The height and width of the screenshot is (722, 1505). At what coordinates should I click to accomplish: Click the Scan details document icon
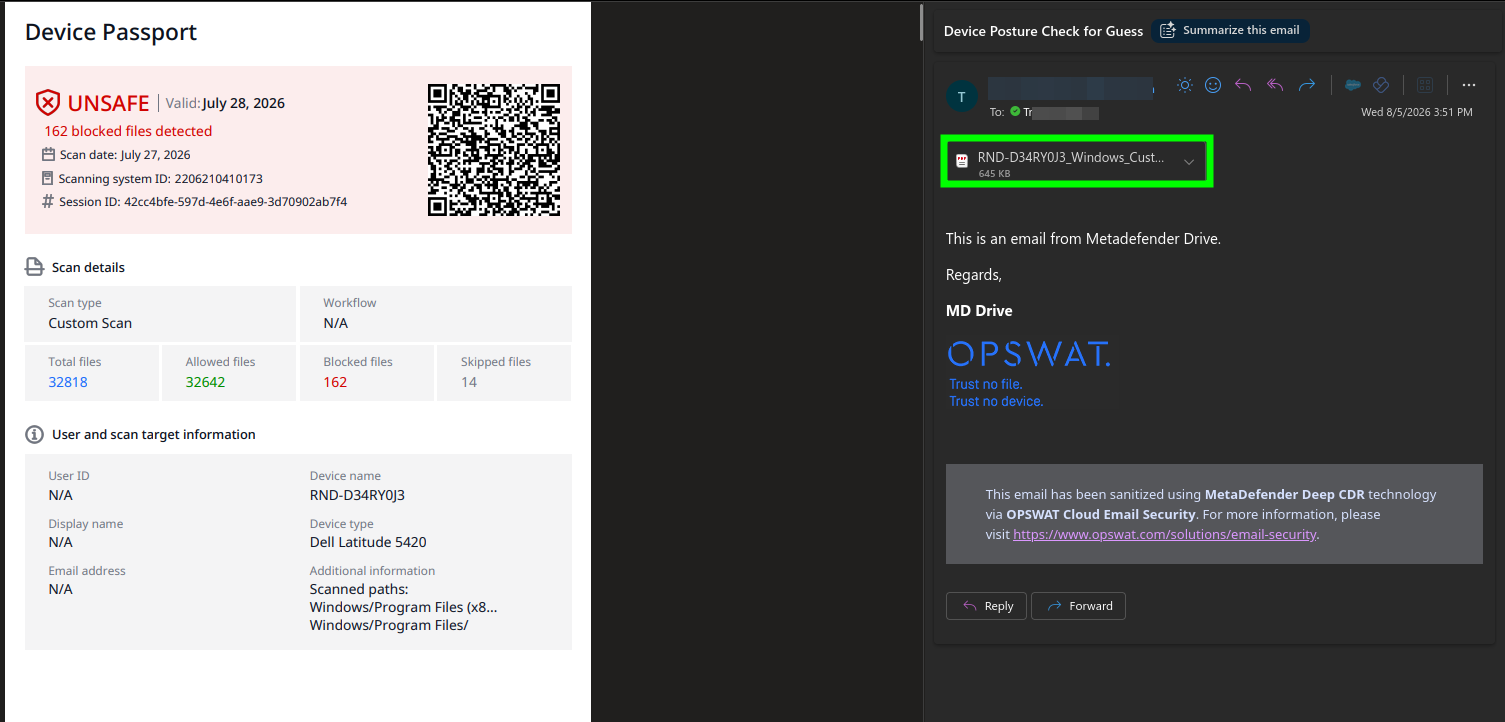coord(35,267)
